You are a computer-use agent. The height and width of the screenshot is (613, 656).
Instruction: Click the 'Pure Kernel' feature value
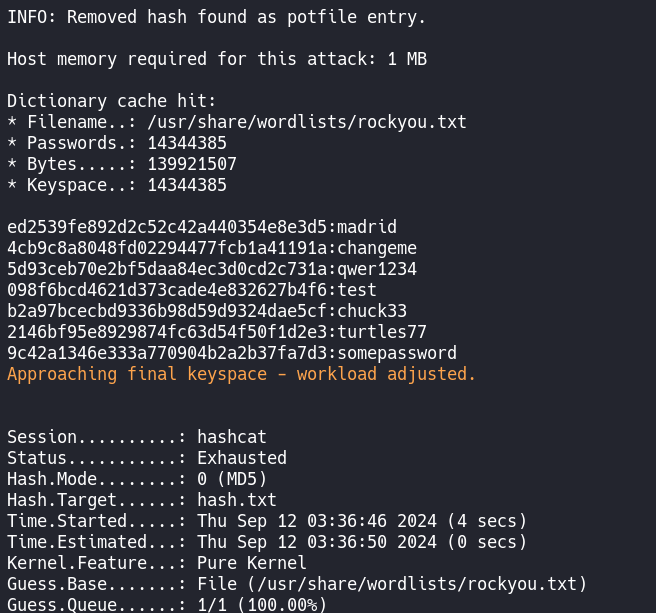(x=251, y=563)
